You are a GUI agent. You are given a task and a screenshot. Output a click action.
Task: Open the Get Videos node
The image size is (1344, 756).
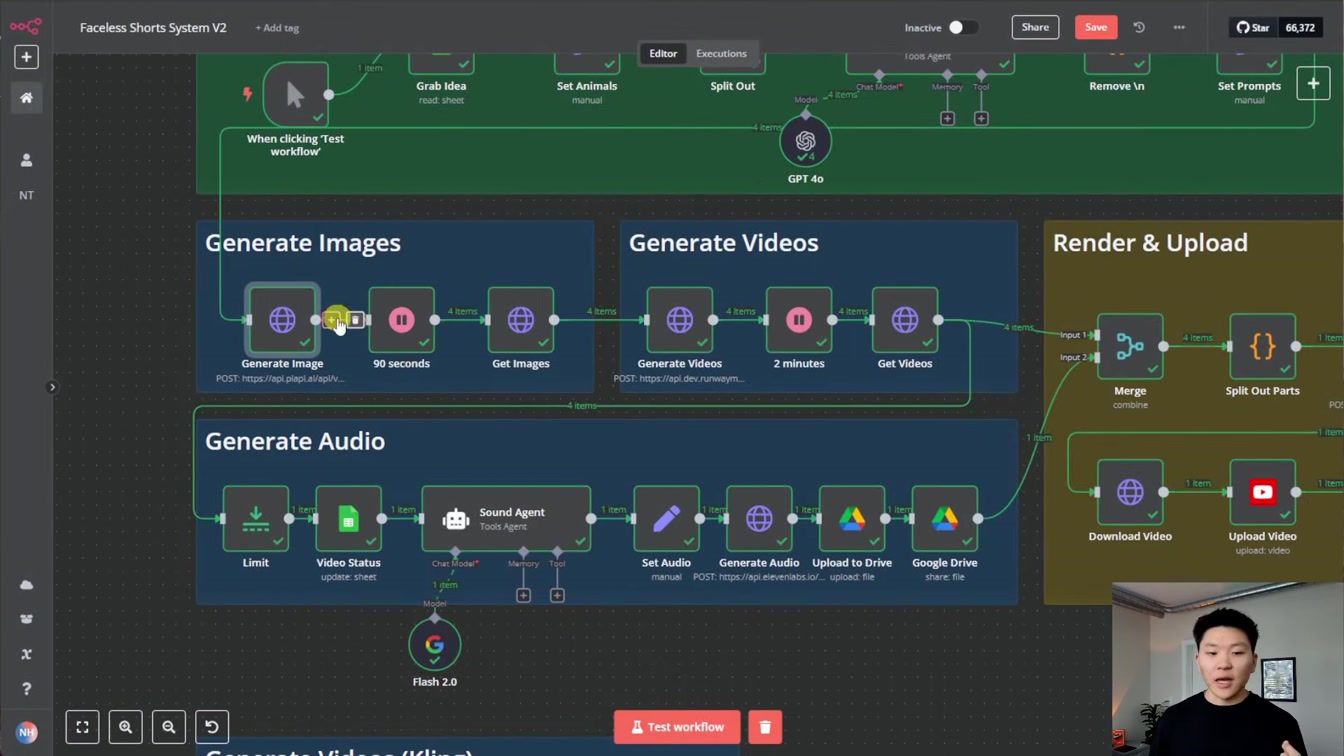click(x=905, y=320)
